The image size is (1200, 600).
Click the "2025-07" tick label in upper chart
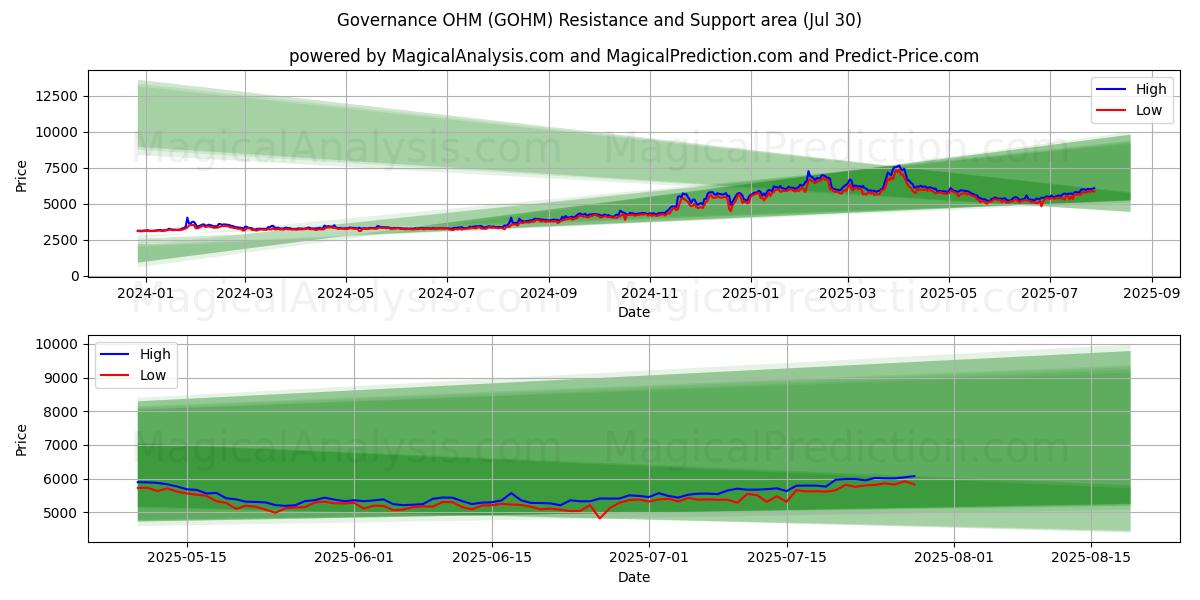click(1049, 293)
